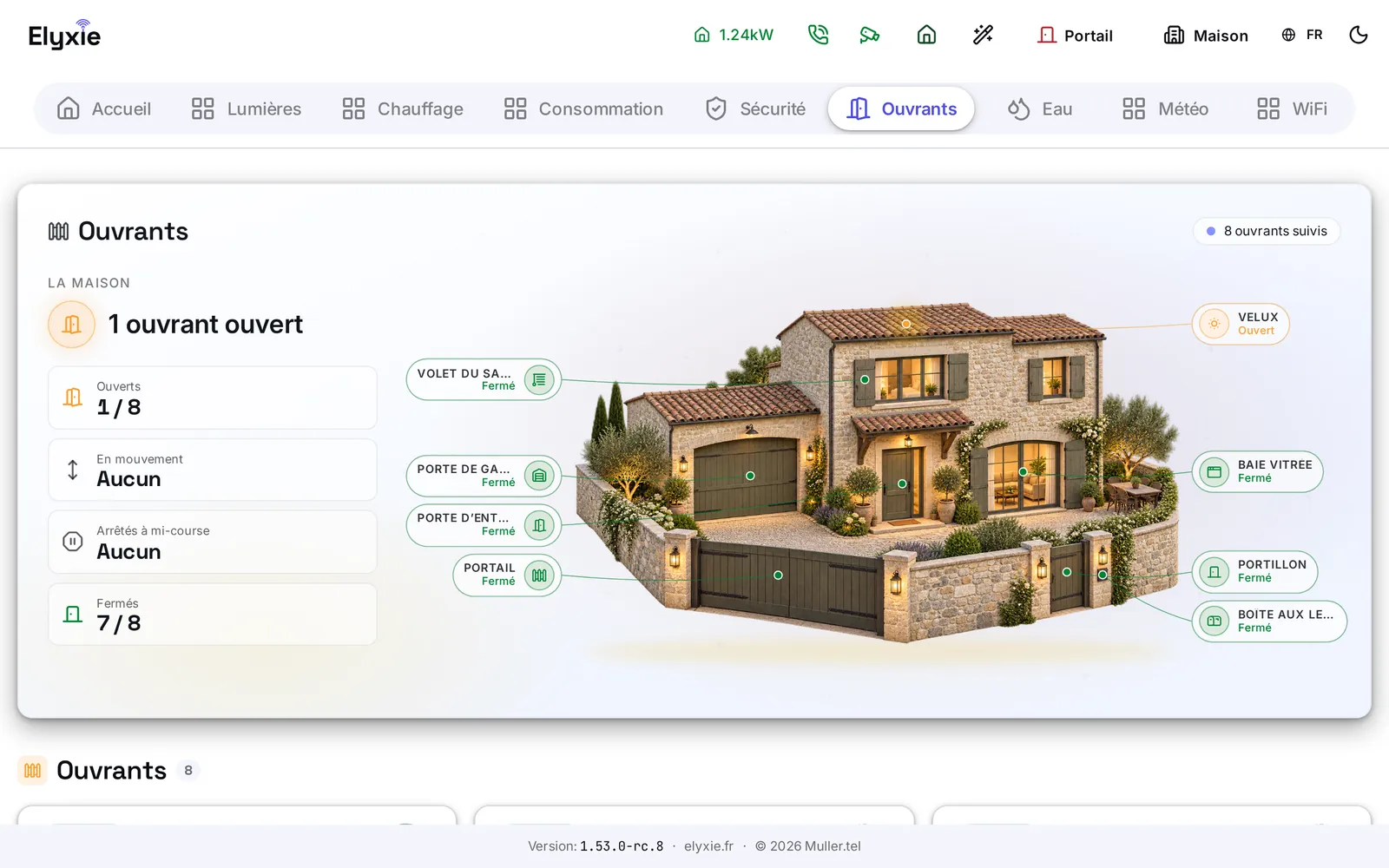Toggle dark mode with the moon icon
Viewport: 1389px width, 868px height.
tap(1359, 35)
